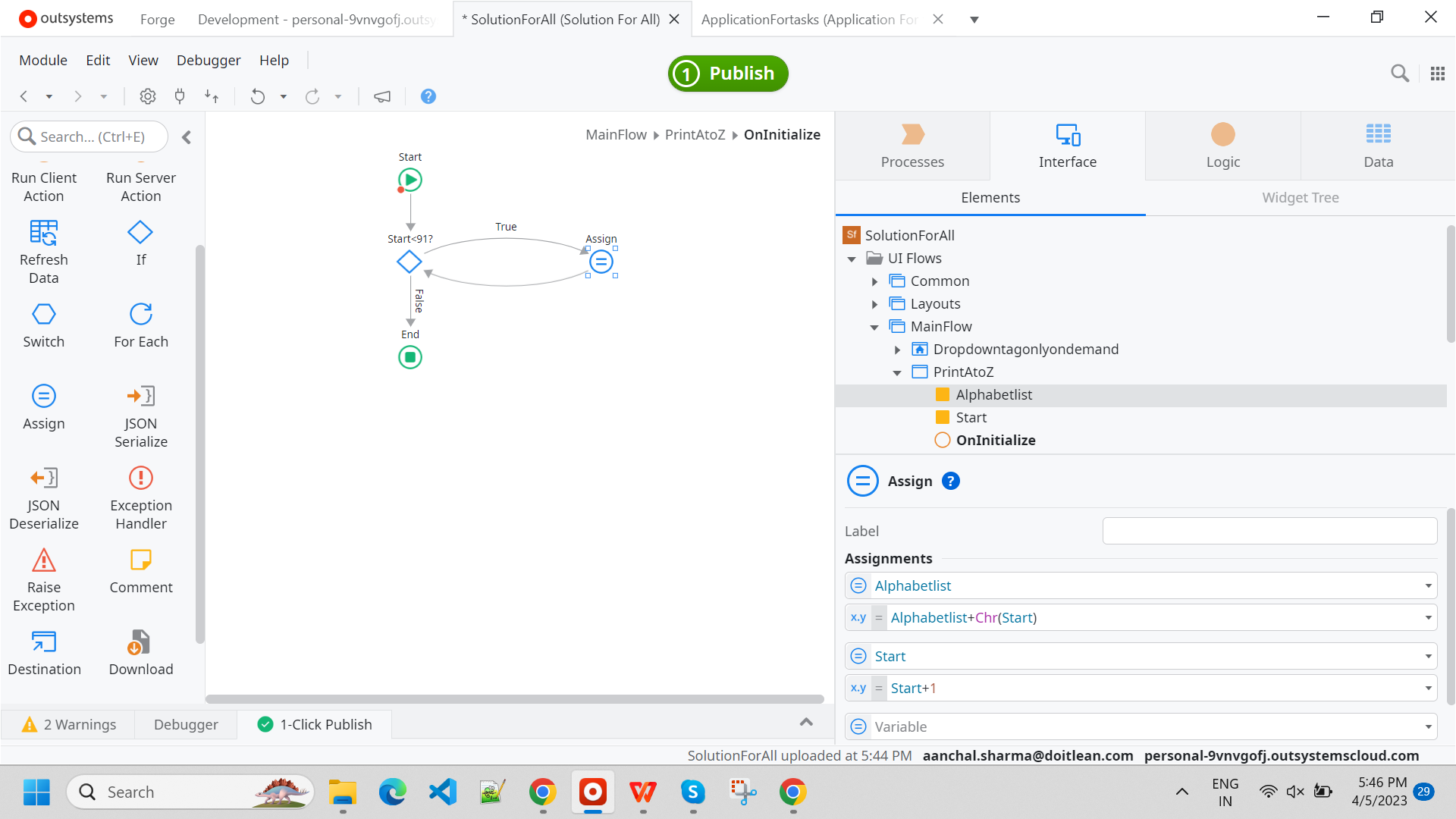Expand the Common UI flow

(874, 281)
